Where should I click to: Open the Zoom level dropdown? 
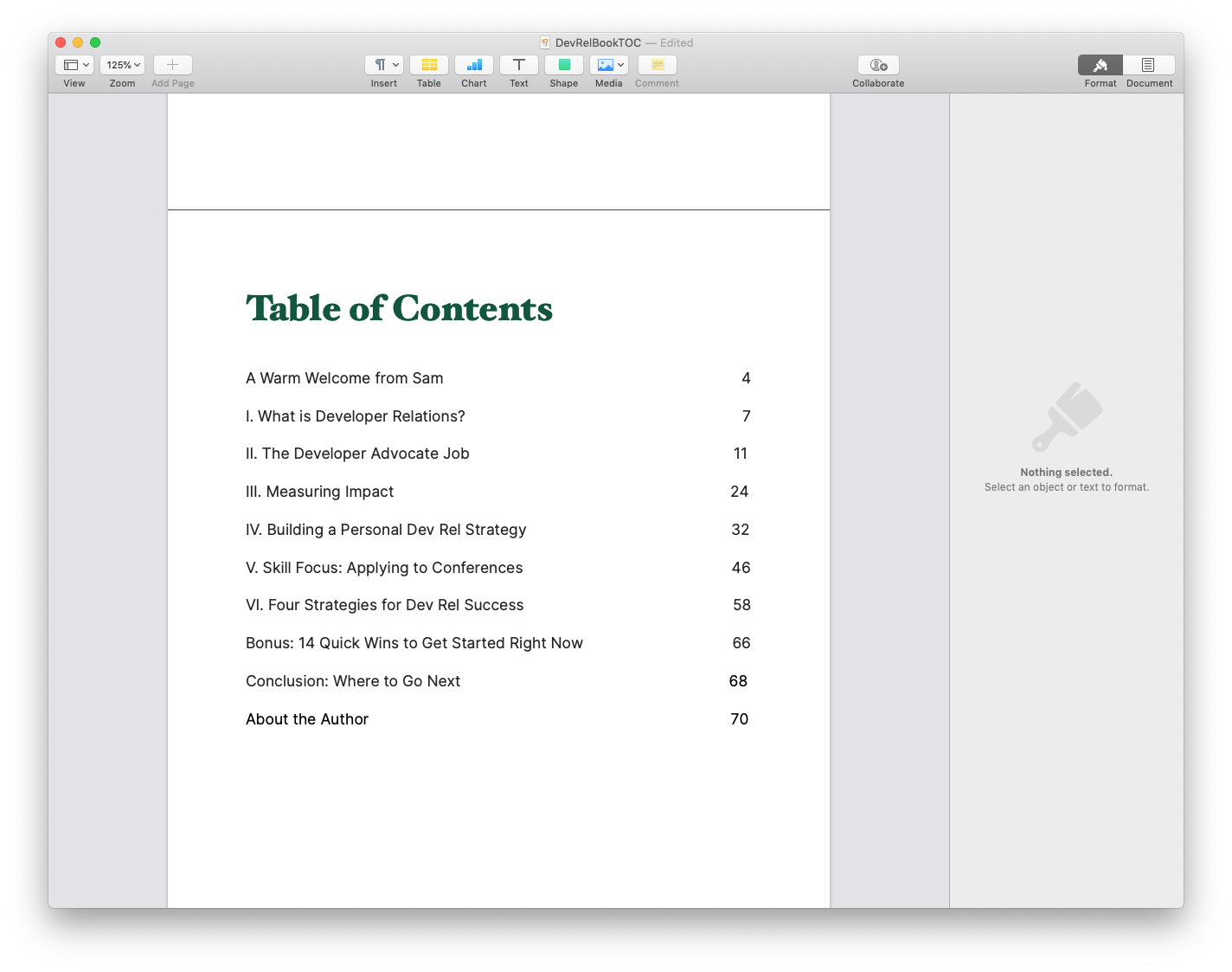(x=121, y=64)
